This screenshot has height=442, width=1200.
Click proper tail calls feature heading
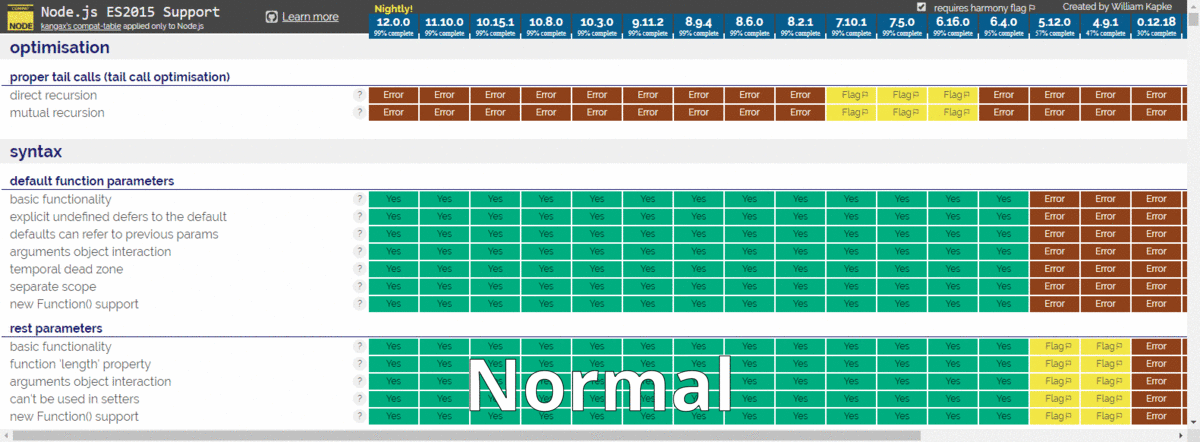120,77
